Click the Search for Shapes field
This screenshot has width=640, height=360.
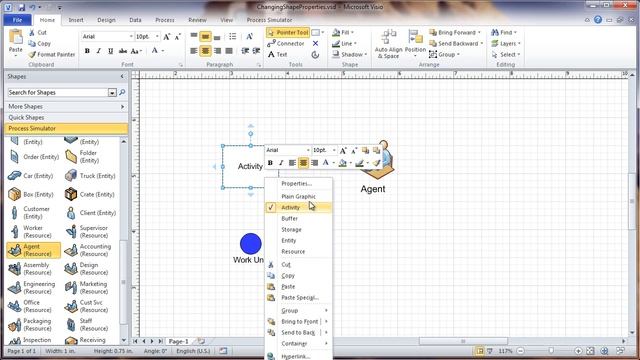[x=58, y=93]
